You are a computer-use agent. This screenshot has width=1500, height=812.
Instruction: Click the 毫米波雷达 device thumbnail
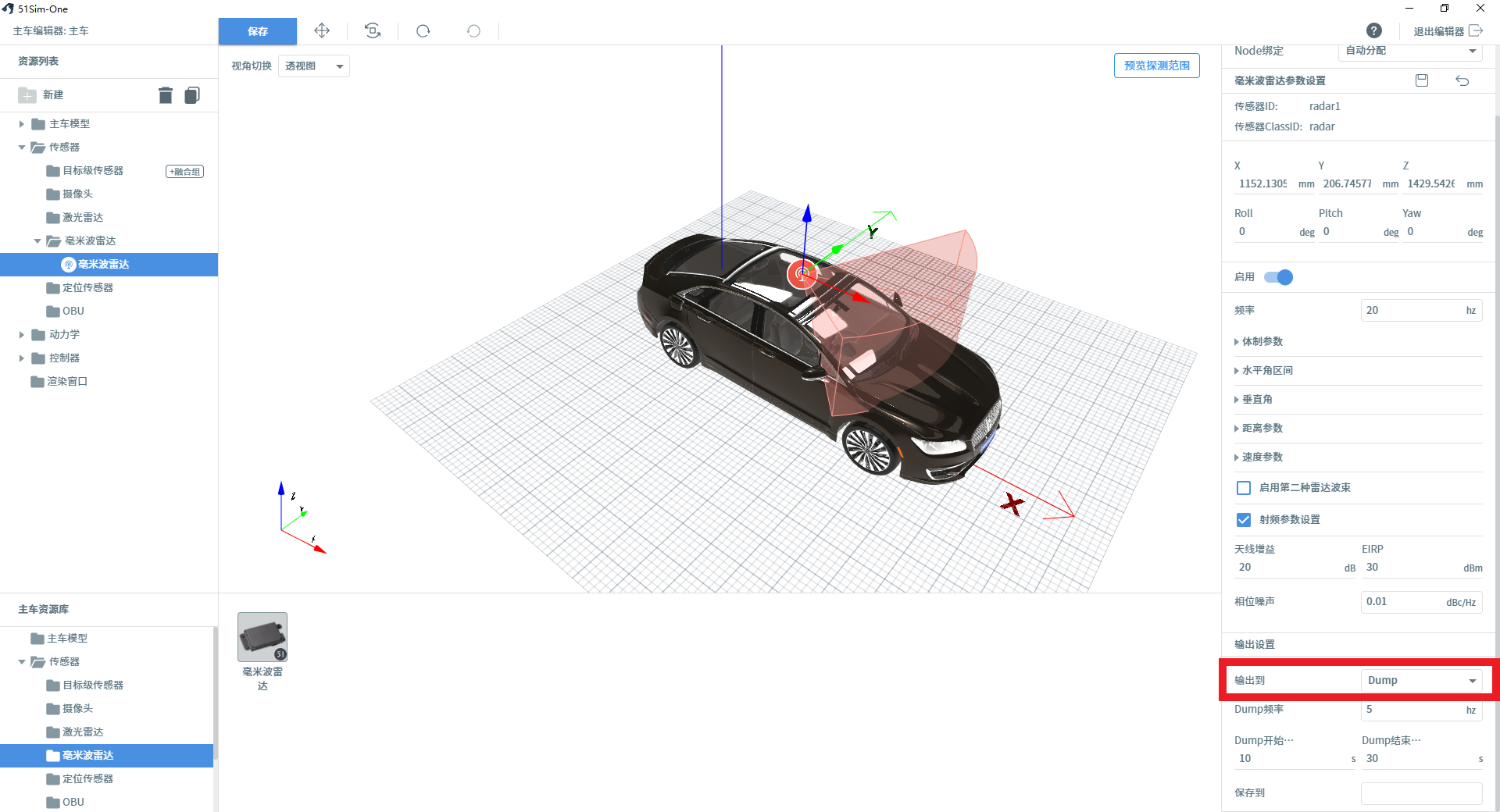262,637
